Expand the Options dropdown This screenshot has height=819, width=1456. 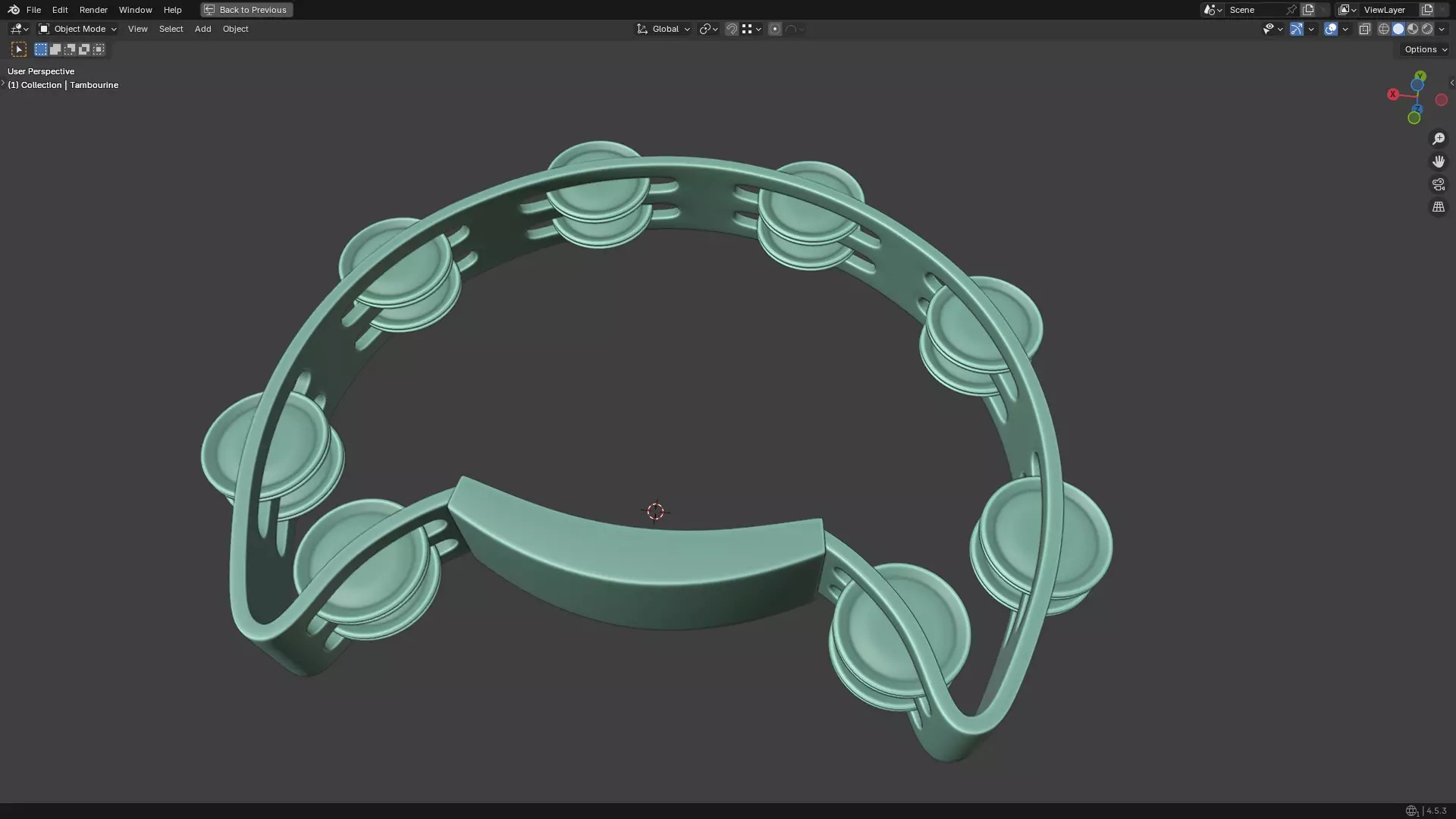pos(1425,49)
